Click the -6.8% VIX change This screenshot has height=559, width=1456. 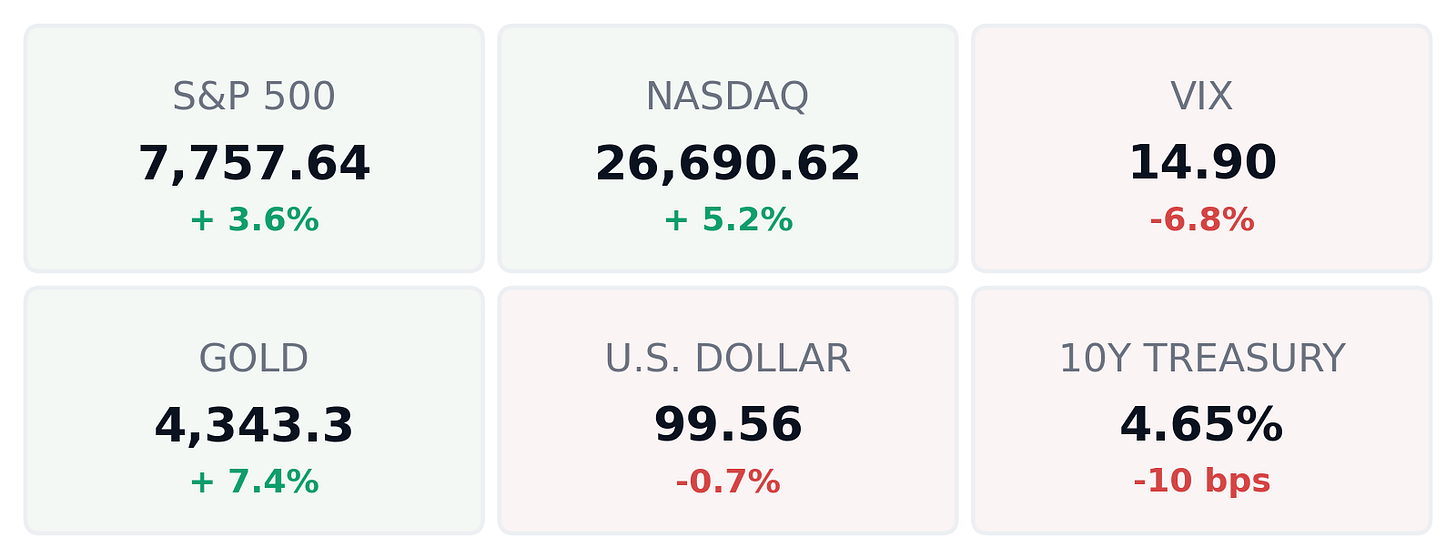click(x=1202, y=220)
